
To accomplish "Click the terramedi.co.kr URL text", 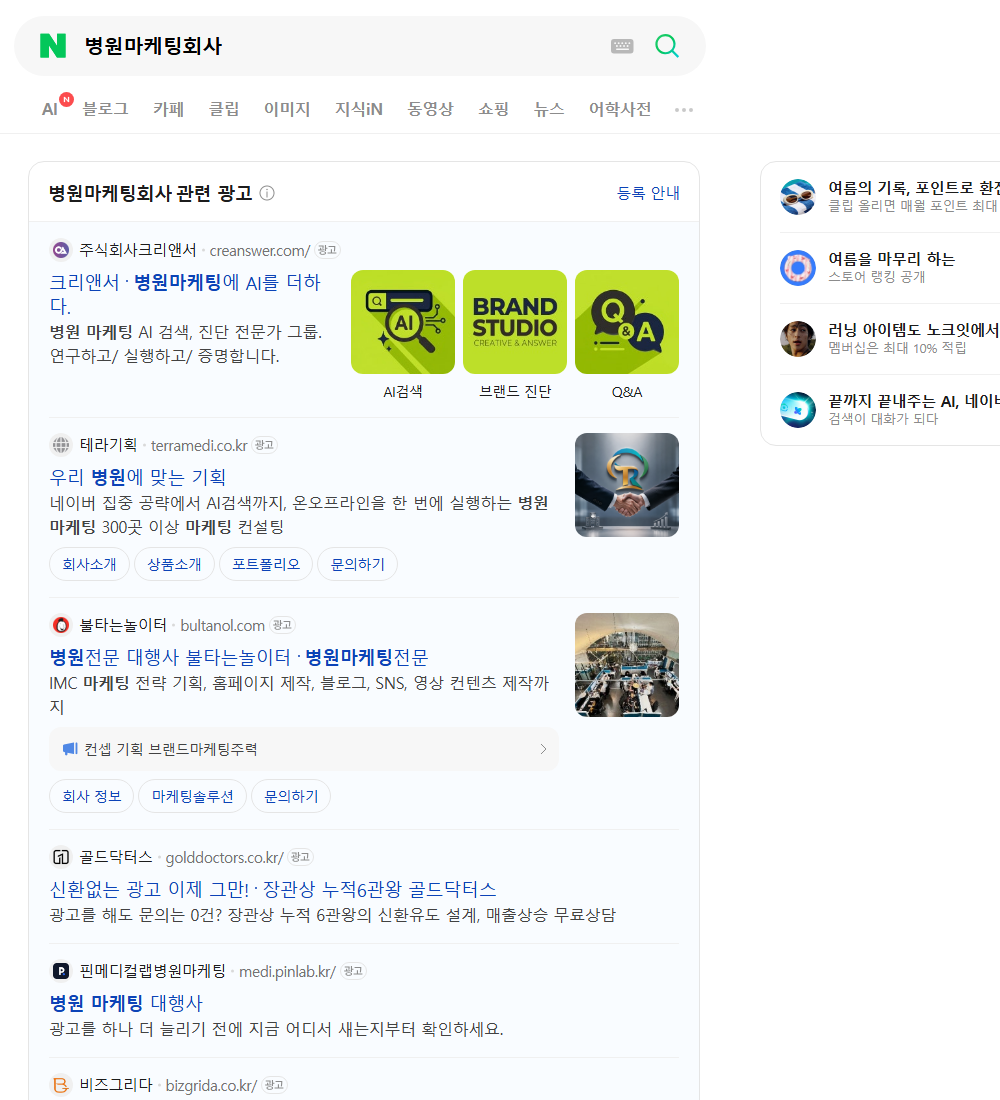I will (199, 445).
